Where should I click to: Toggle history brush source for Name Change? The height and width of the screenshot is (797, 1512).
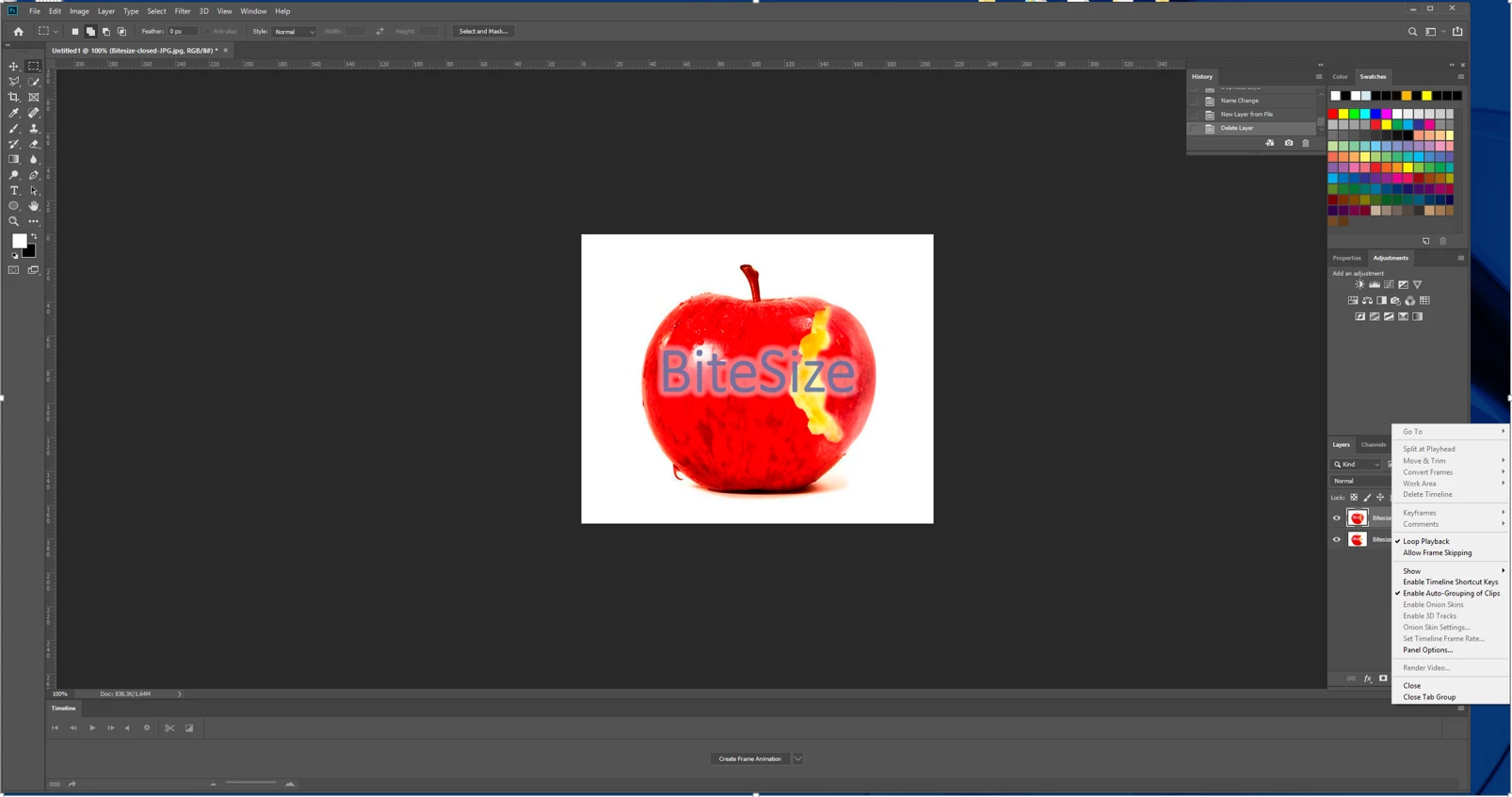1195,101
